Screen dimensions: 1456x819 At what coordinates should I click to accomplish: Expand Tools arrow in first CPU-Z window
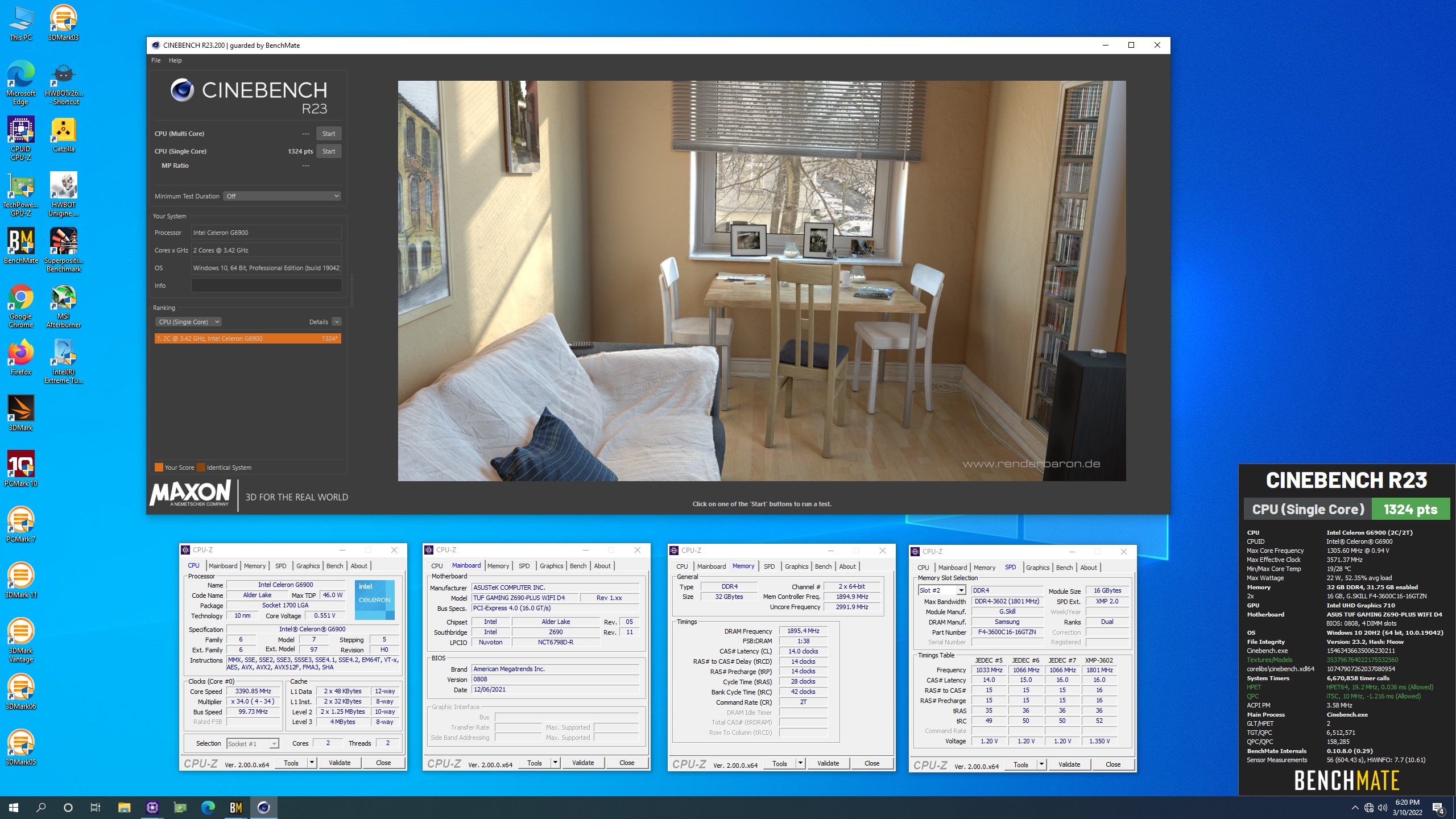(x=312, y=763)
